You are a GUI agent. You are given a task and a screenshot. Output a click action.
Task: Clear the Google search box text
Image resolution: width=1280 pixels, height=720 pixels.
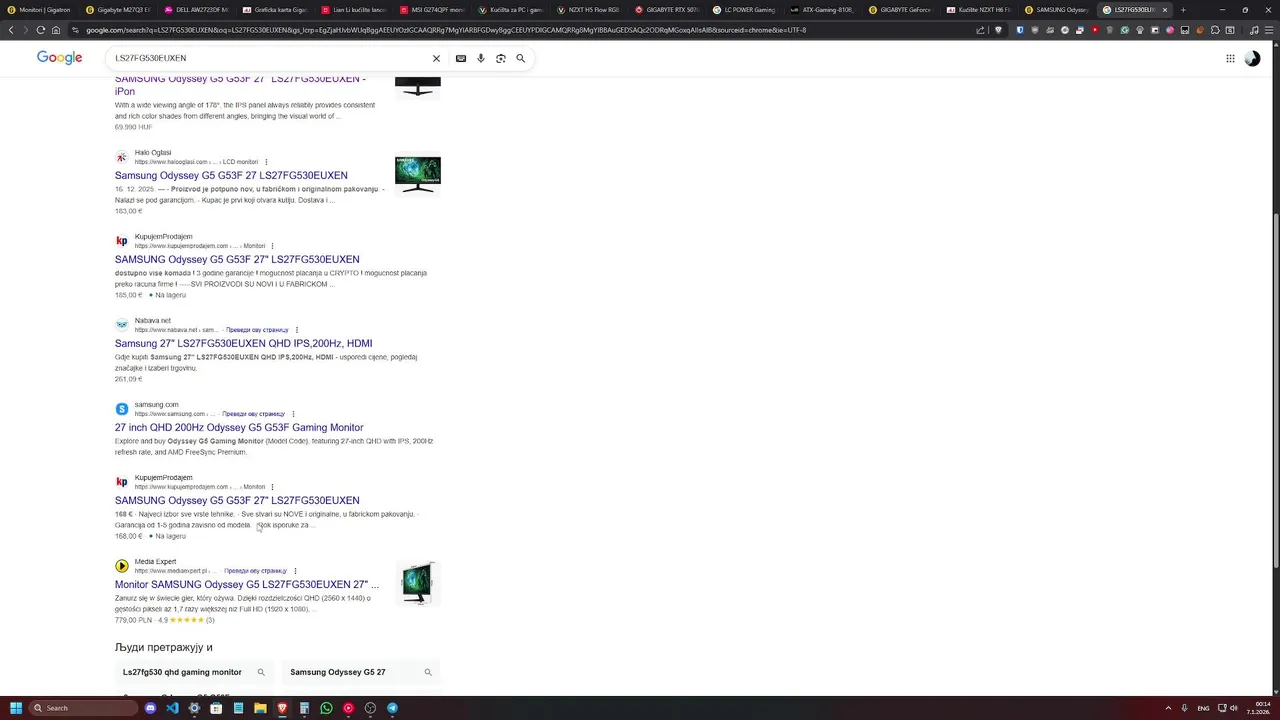pyautogui.click(x=436, y=58)
